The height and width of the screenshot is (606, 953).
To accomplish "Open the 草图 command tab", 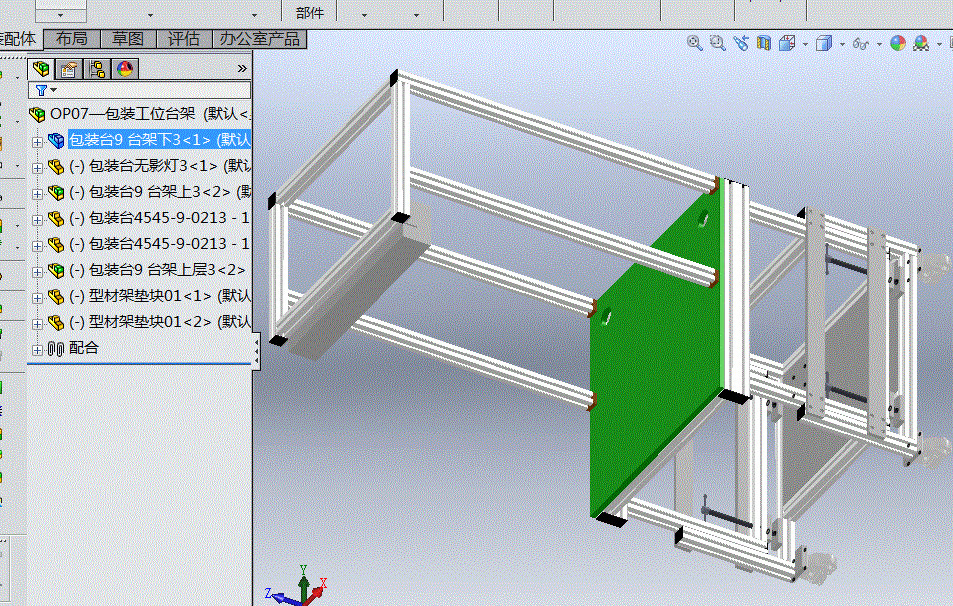I will pyautogui.click(x=128, y=39).
